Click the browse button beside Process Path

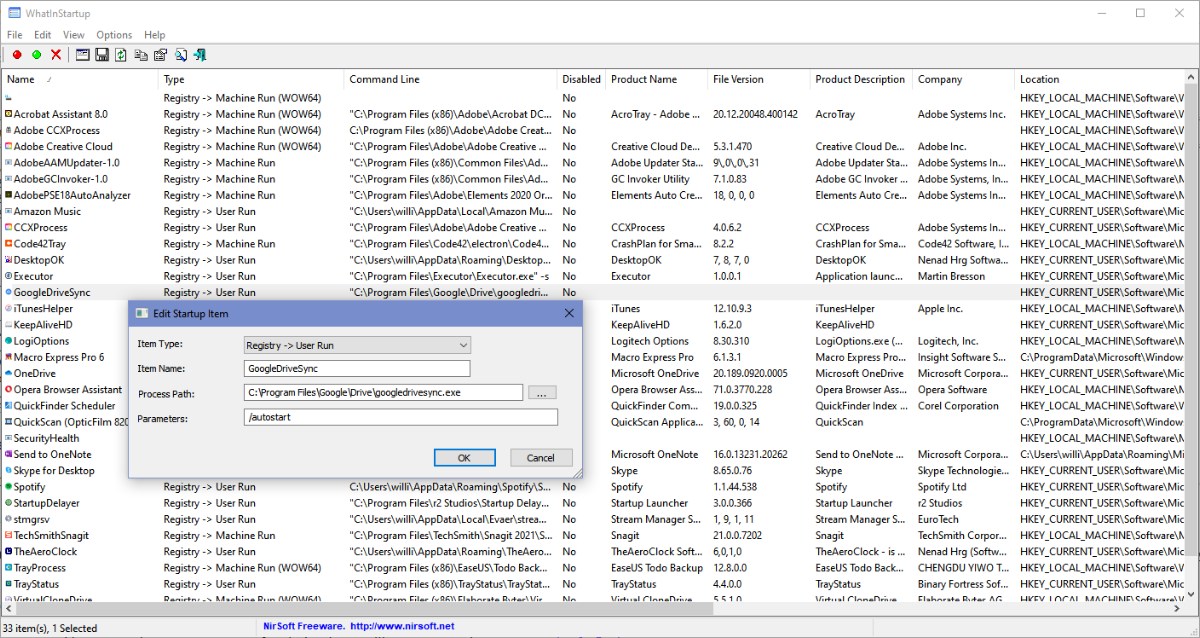click(x=542, y=393)
